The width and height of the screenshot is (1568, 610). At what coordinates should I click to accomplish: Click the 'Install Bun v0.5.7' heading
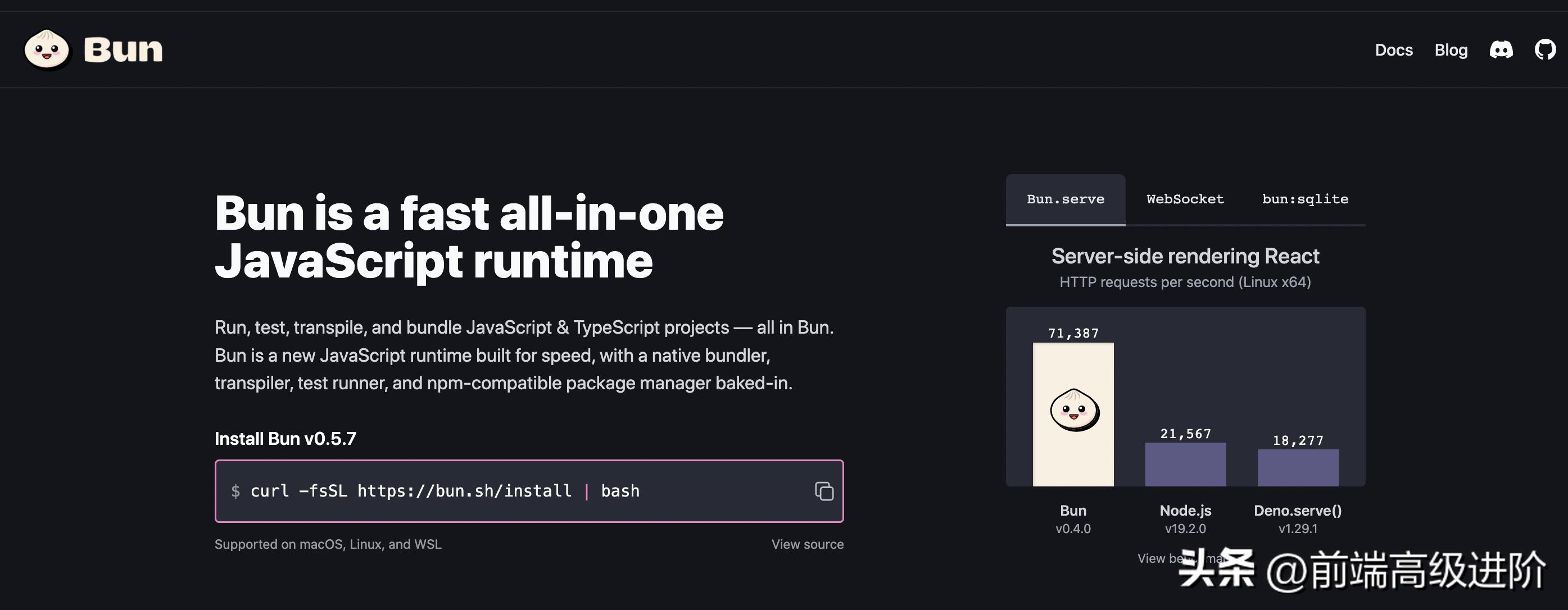pyautogui.click(x=285, y=439)
